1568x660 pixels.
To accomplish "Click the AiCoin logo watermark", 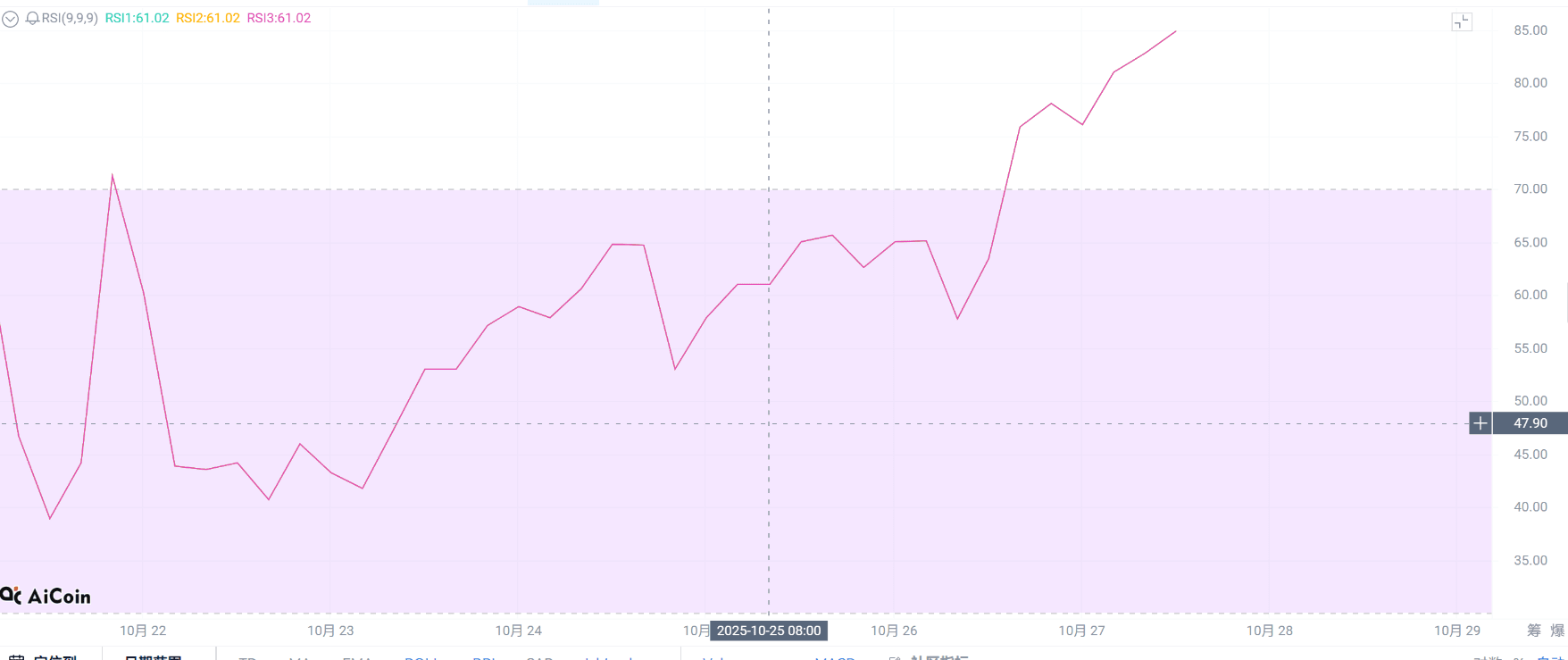I will (x=46, y=596).
